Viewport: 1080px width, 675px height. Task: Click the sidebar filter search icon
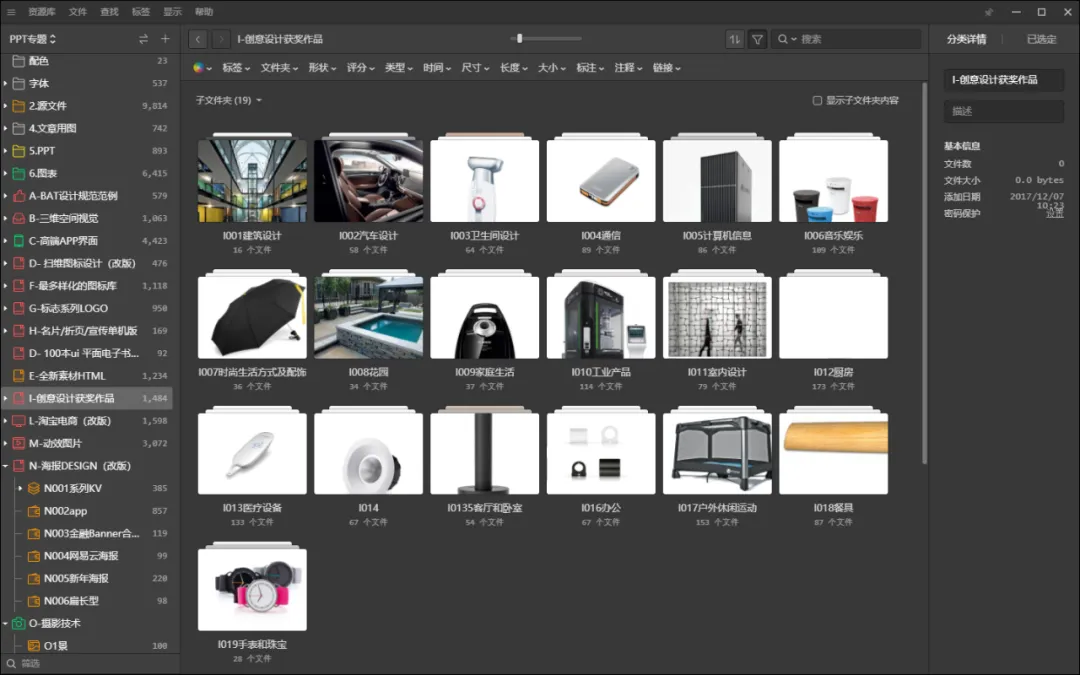tap(11, 663)
